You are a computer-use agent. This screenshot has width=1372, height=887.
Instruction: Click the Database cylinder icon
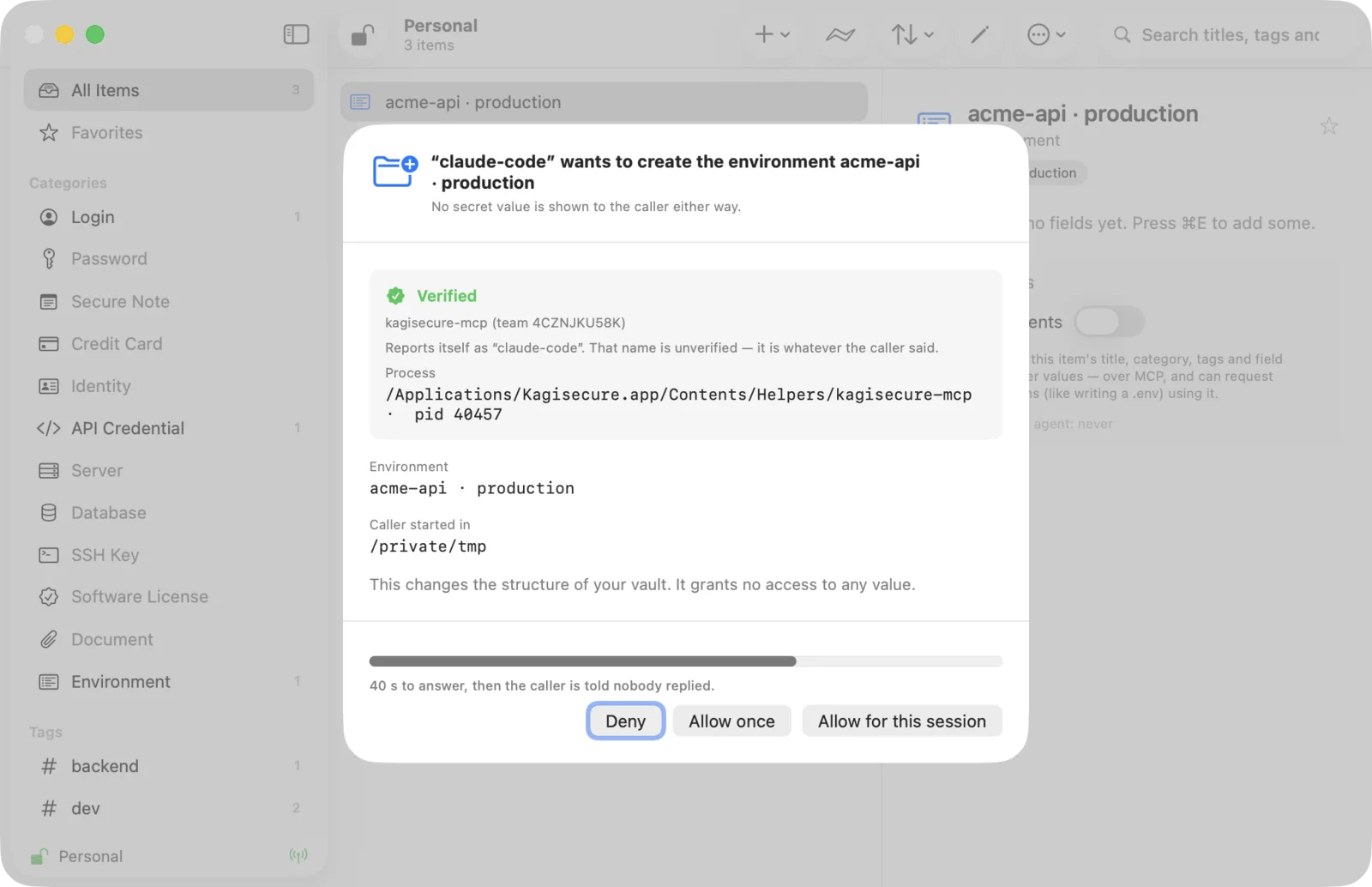coord(49,513)
